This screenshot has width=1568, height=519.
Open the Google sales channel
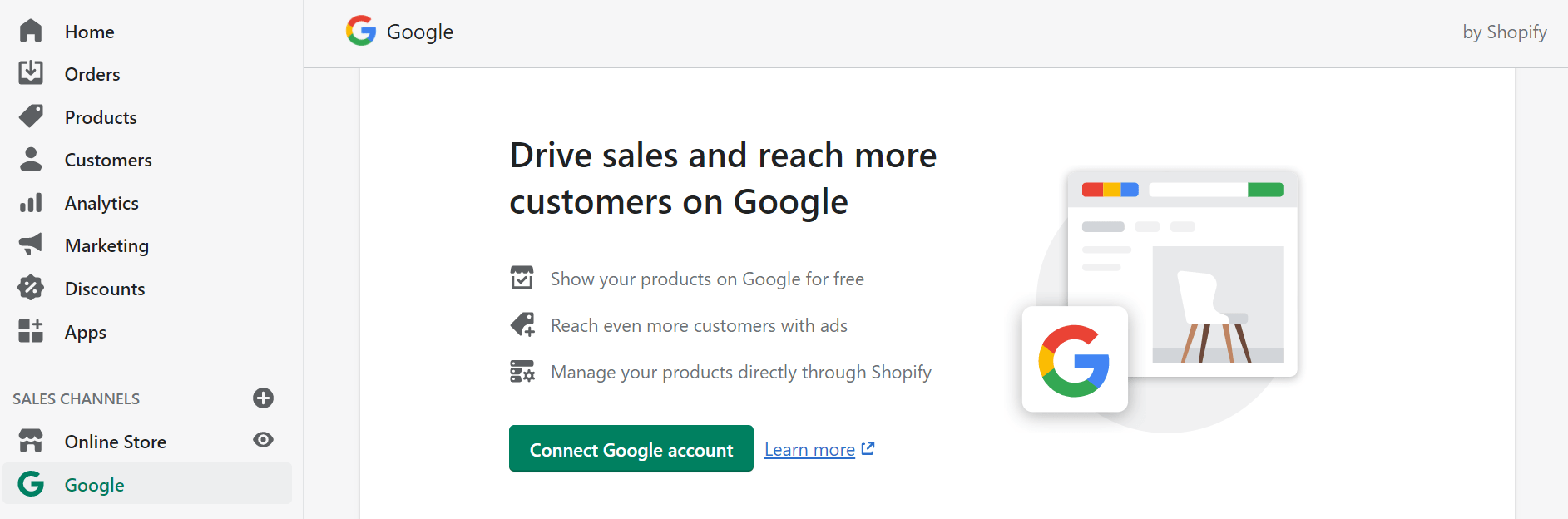(x=148, y=484)
